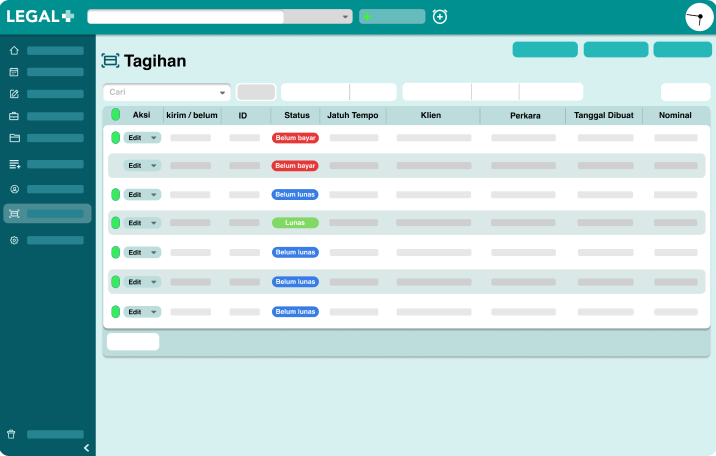Open Edit dropdown in third Belum lunas row

(x=142, y=282)
